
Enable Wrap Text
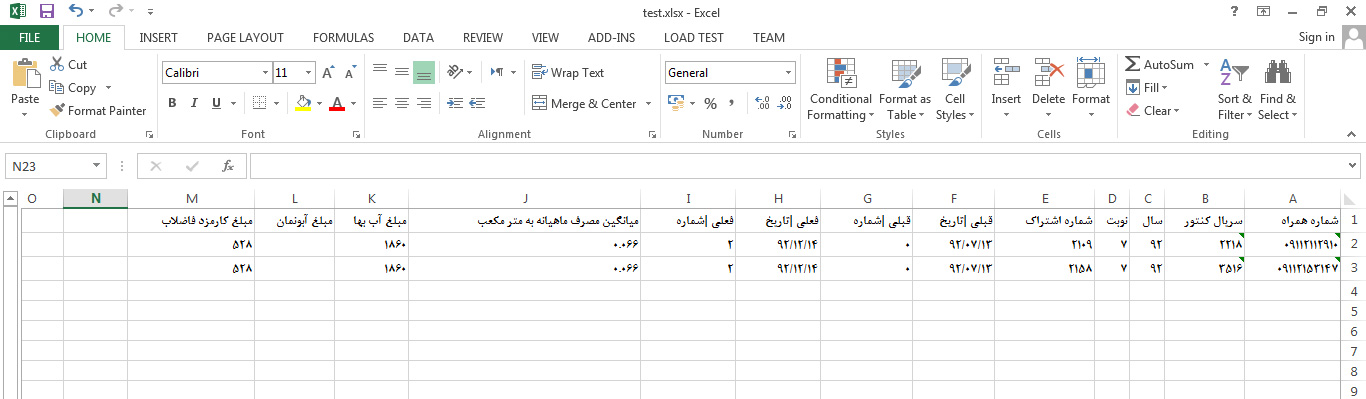(568, 72)
